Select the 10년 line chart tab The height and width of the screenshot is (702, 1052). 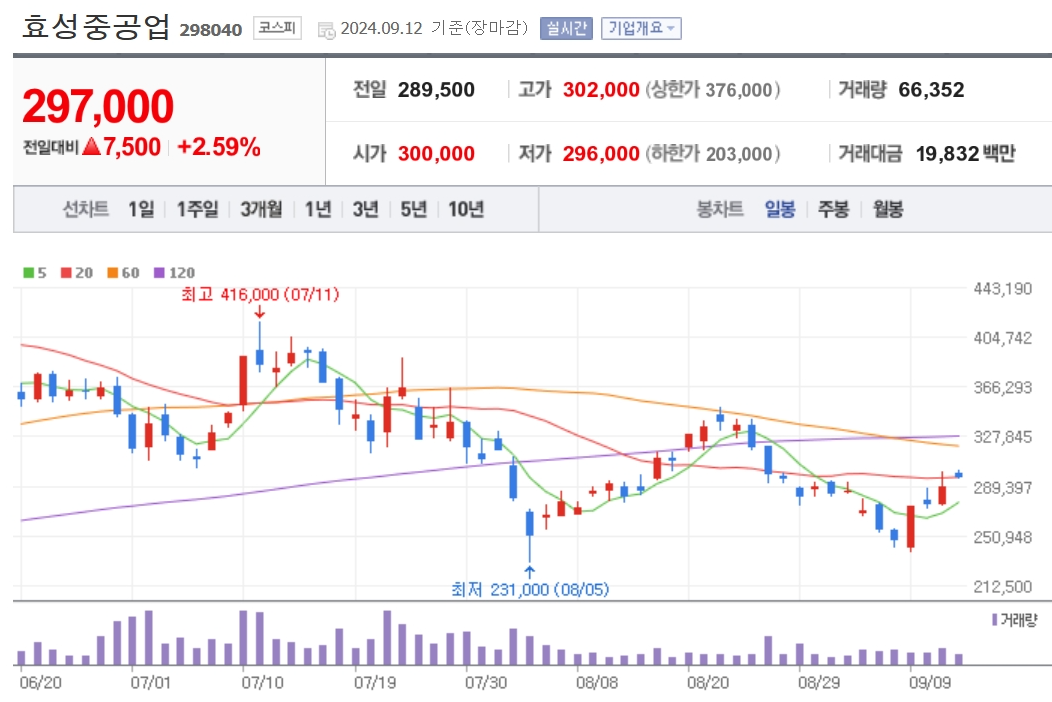coord(466,209)
